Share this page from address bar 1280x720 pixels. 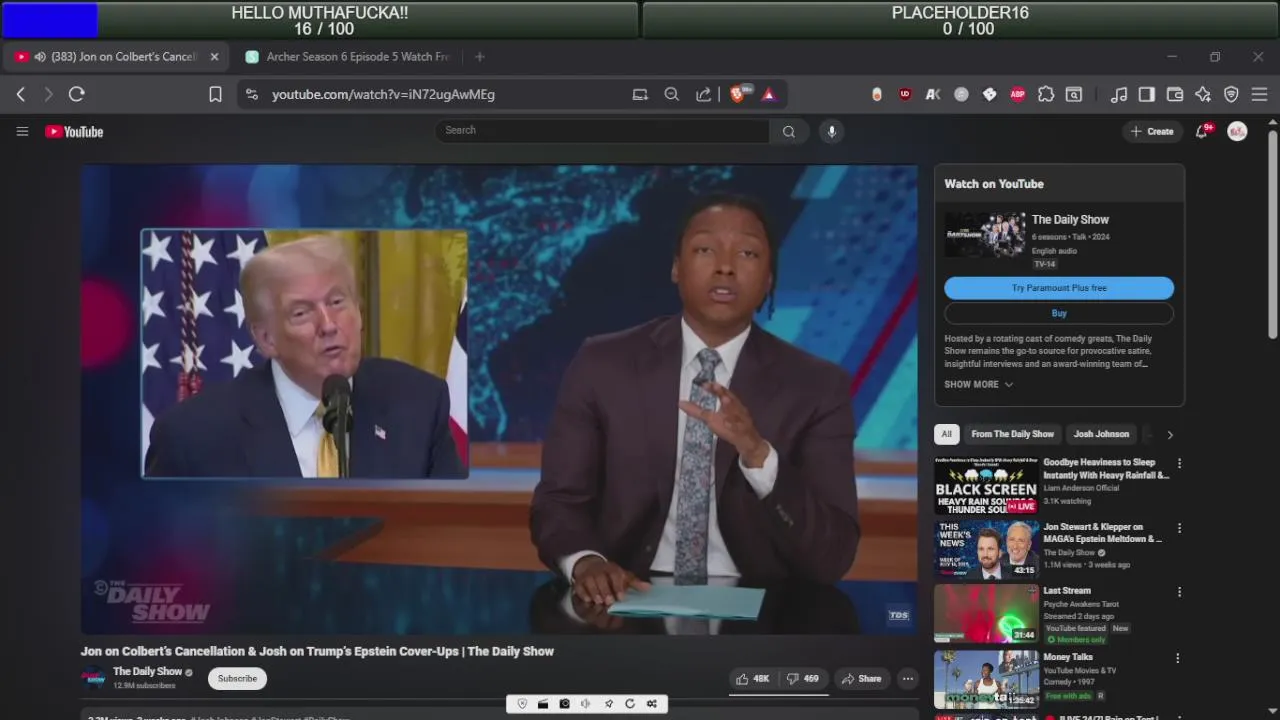pyautogui.click(x=704, y=94)
